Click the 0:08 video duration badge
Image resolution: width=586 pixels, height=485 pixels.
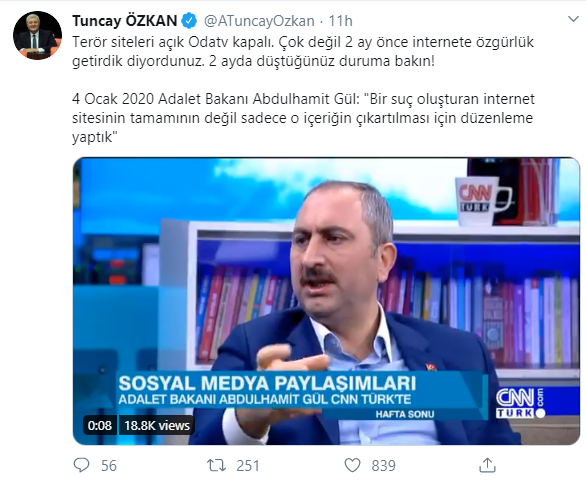point(100,425)
